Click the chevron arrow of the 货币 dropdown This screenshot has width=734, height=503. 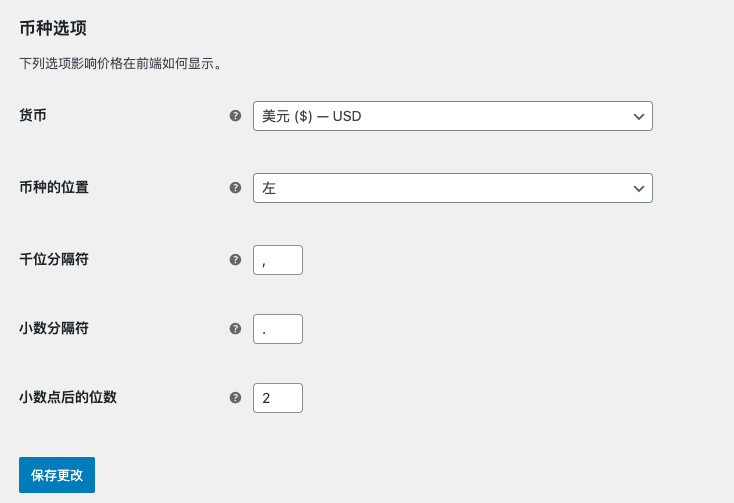click(x=639, y=116)
